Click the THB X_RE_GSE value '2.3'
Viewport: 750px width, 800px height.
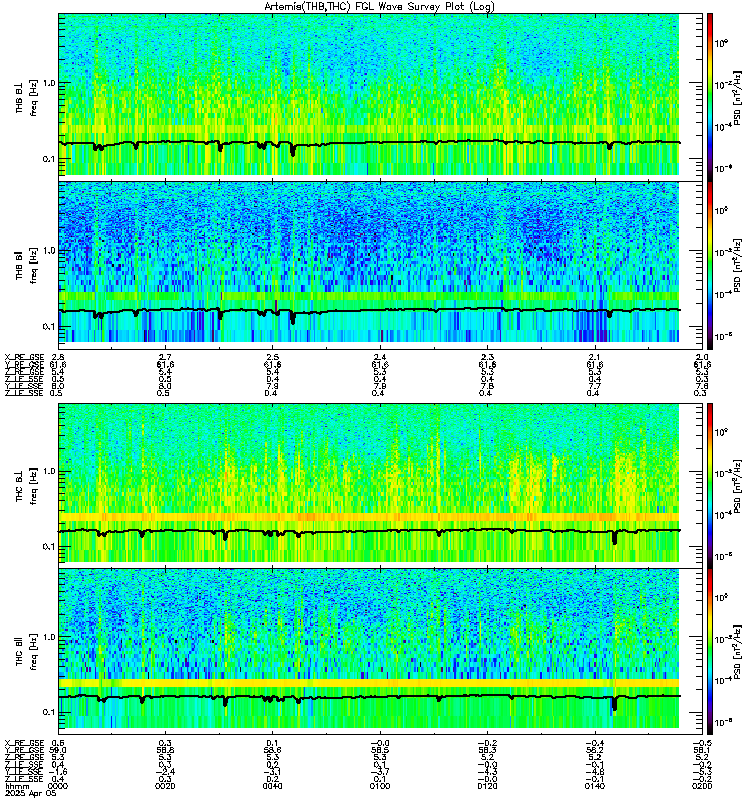487,357
